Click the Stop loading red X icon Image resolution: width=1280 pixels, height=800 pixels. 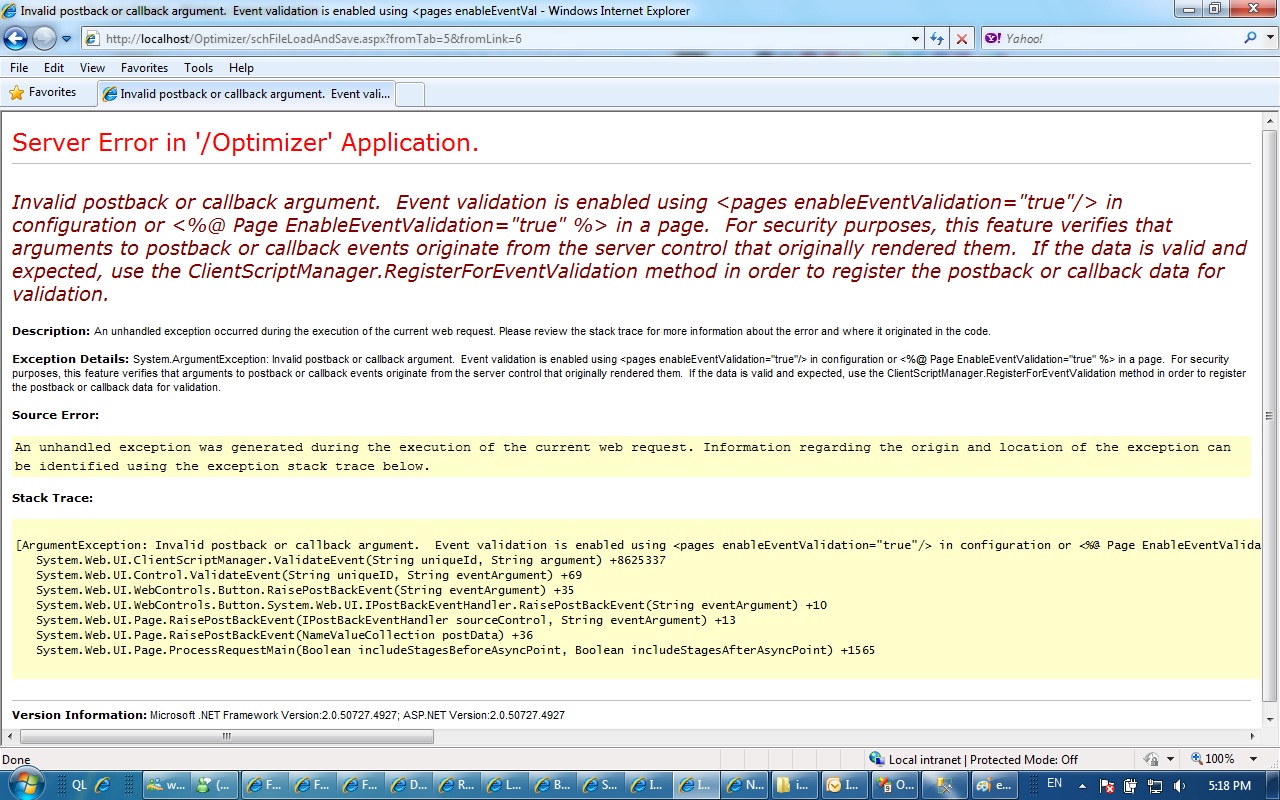961,39
